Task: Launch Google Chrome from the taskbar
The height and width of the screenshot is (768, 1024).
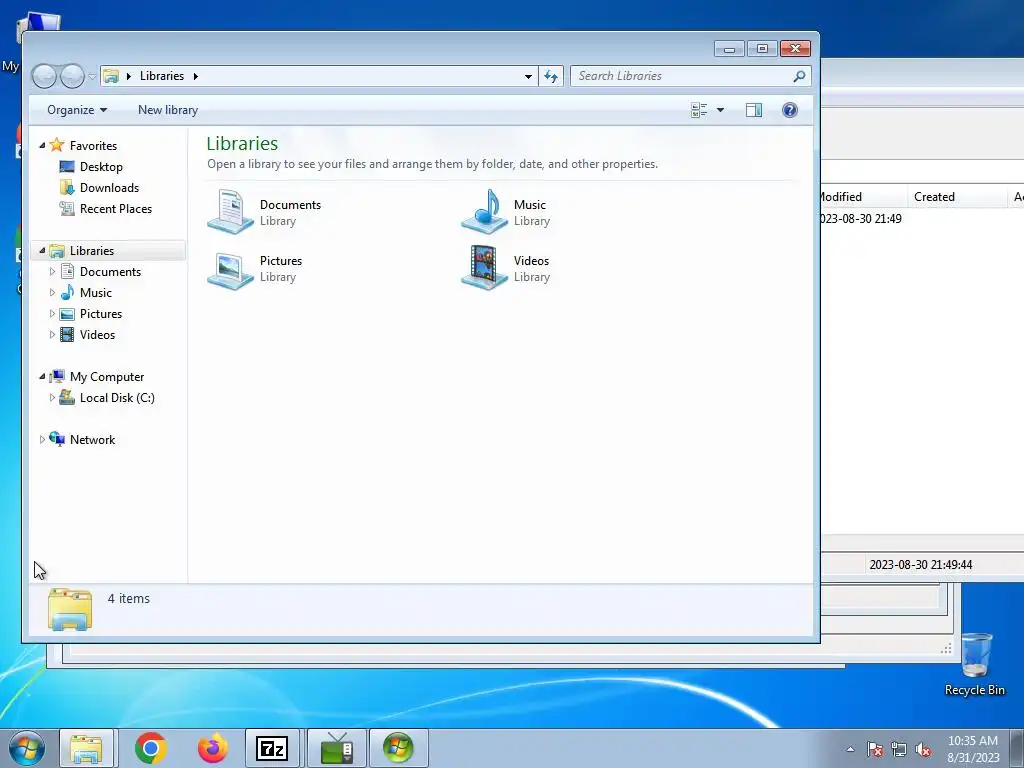Action: pos(151,748)
